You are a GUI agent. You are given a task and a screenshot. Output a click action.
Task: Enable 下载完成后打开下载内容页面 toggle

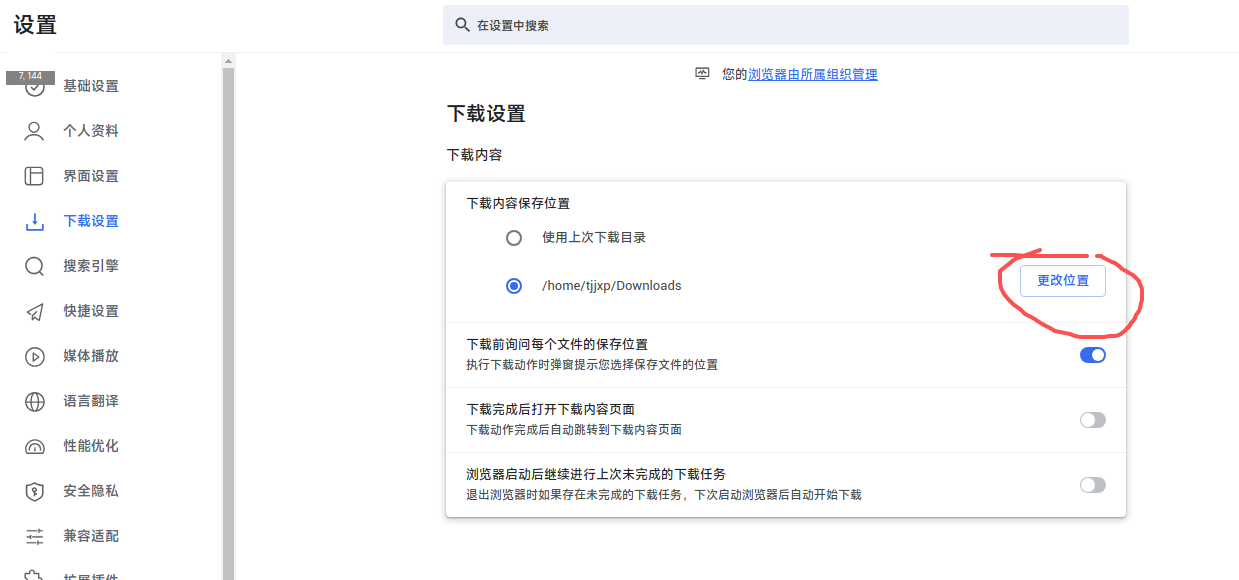tap(1093, 420)
